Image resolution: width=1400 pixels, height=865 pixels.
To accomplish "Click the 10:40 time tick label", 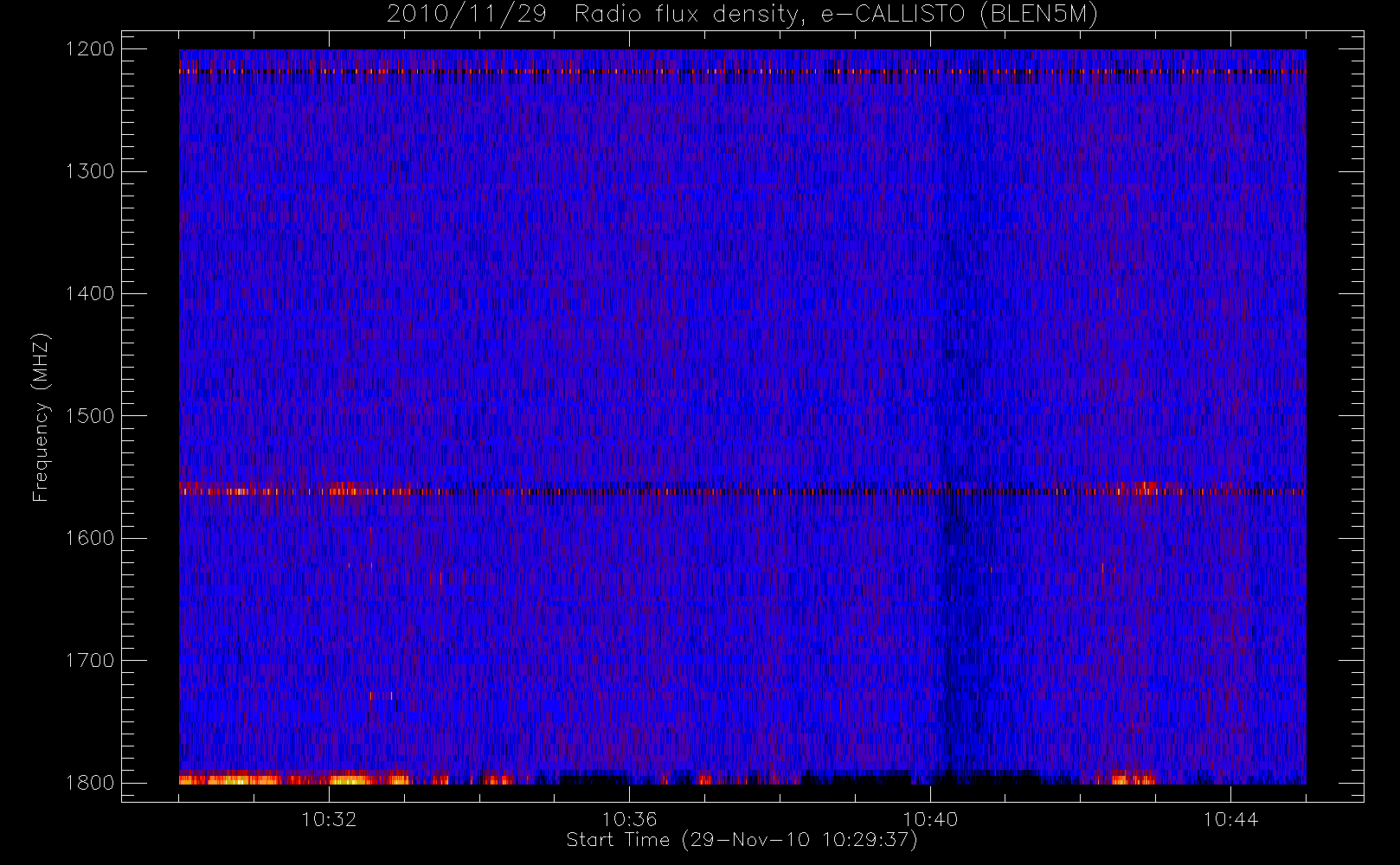I will pyautogui.click(x=930, y=819).
